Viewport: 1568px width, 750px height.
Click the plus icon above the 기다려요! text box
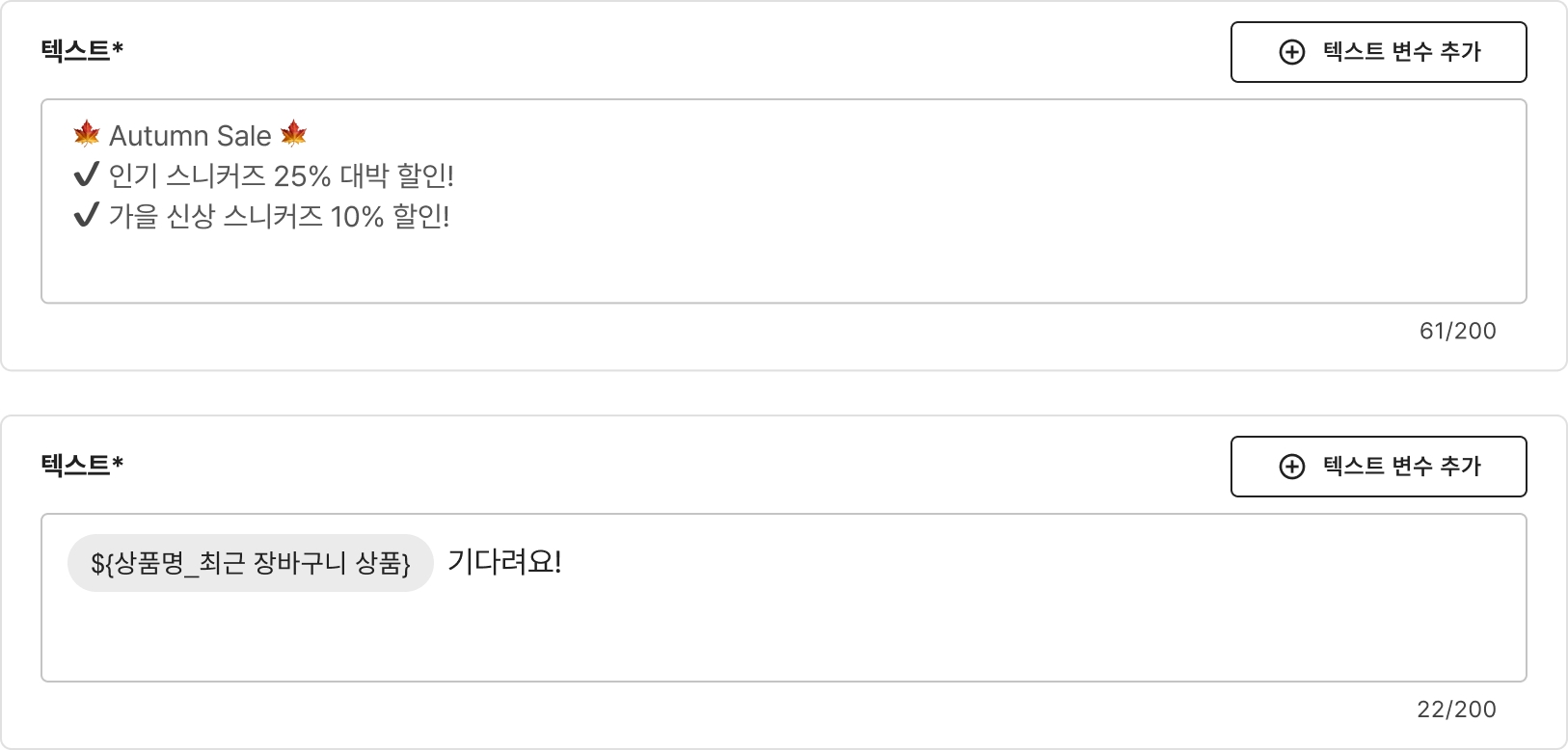coord(1291,467)
